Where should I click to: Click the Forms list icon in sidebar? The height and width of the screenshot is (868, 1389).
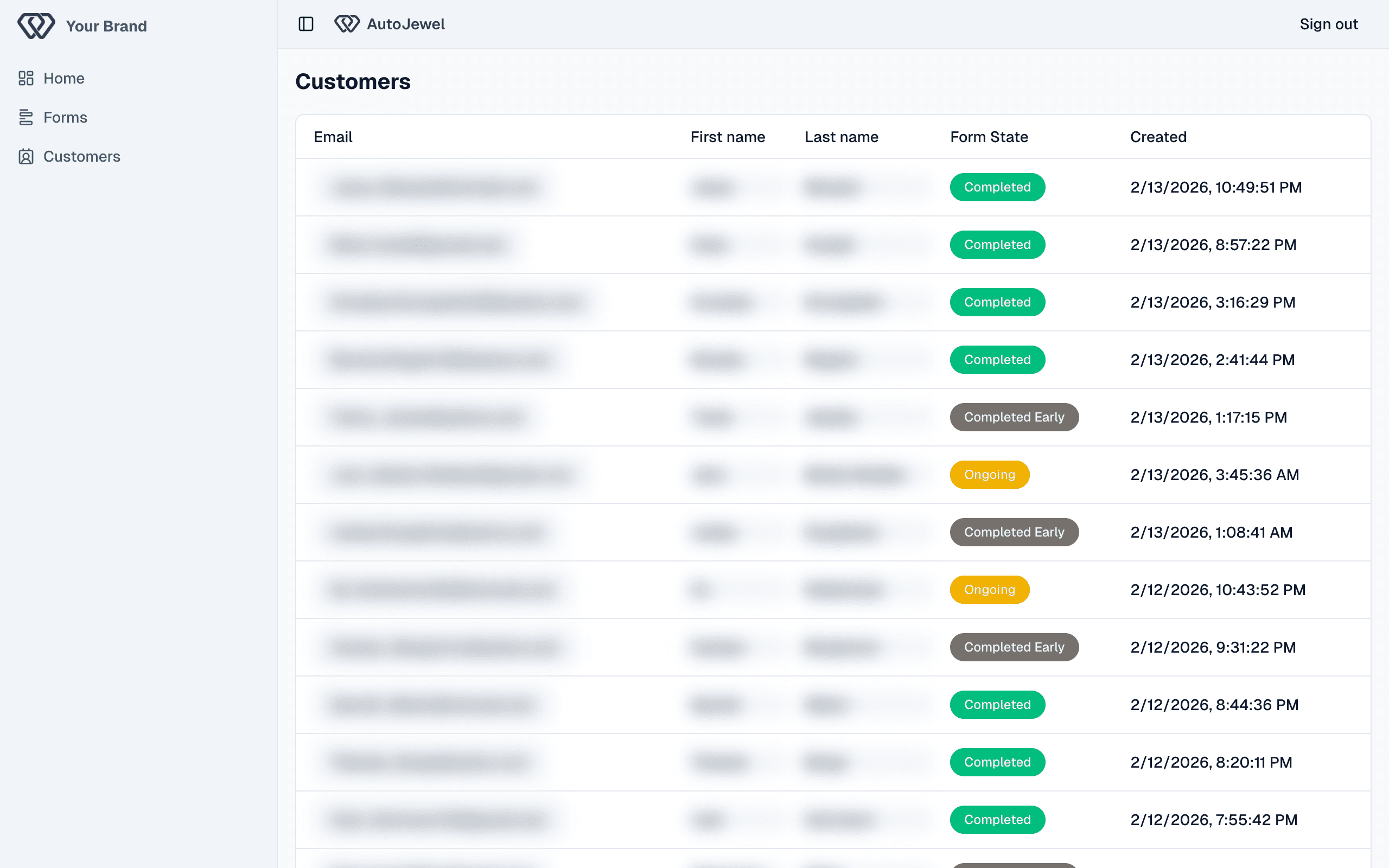[x=26, y=117]
